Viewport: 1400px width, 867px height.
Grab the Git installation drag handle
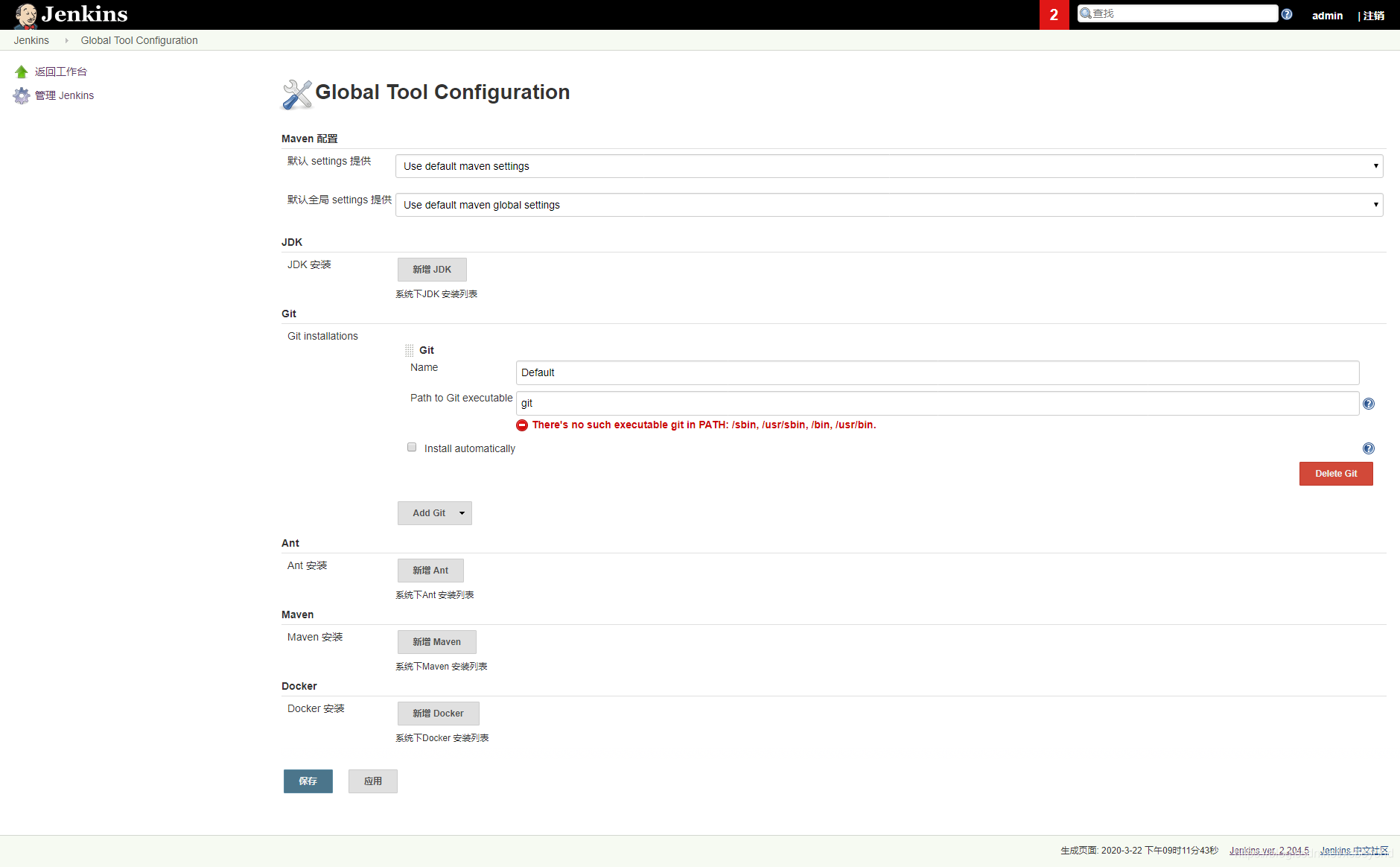409,350
